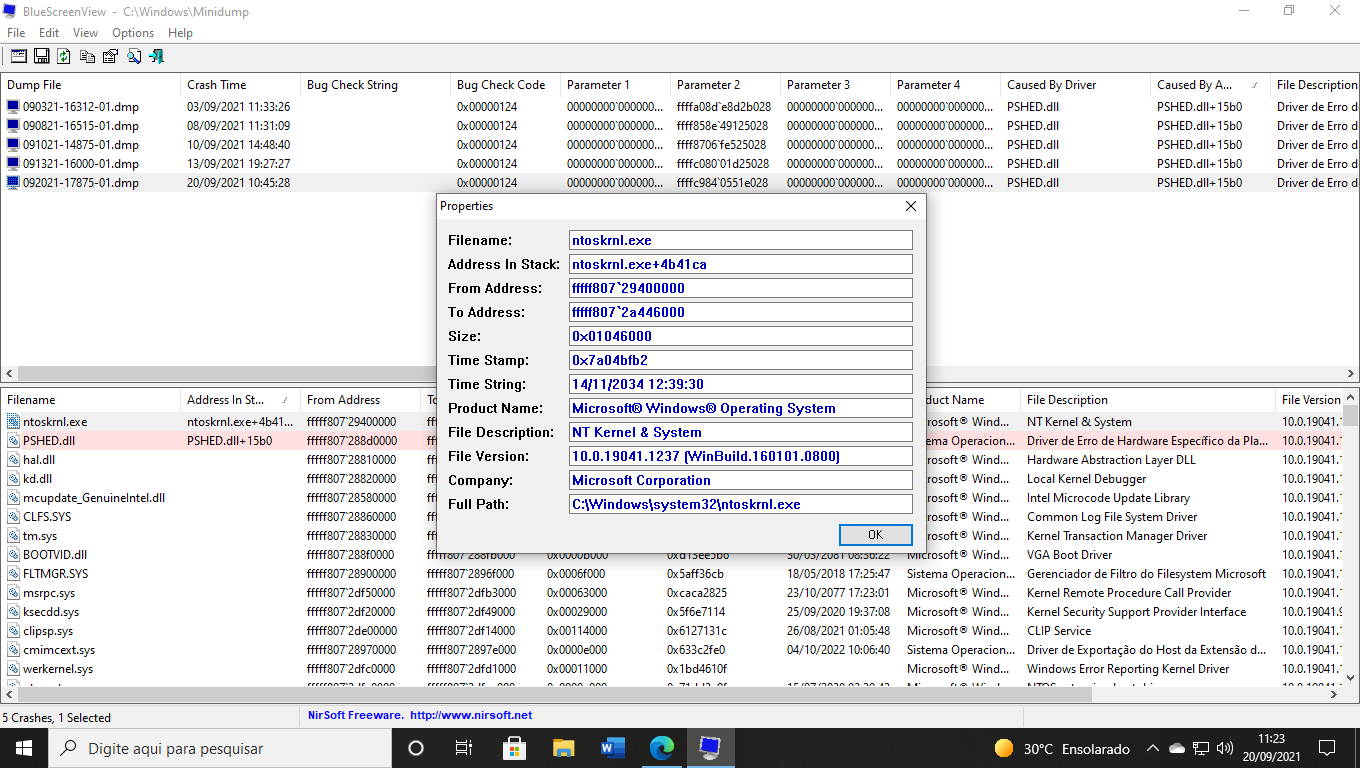The width and height of the screenshot is (1360, 768).
Task: Click the Time Stamp field 0x7a04bfb2
Action: pyautogui.click(x=740, y=360)
